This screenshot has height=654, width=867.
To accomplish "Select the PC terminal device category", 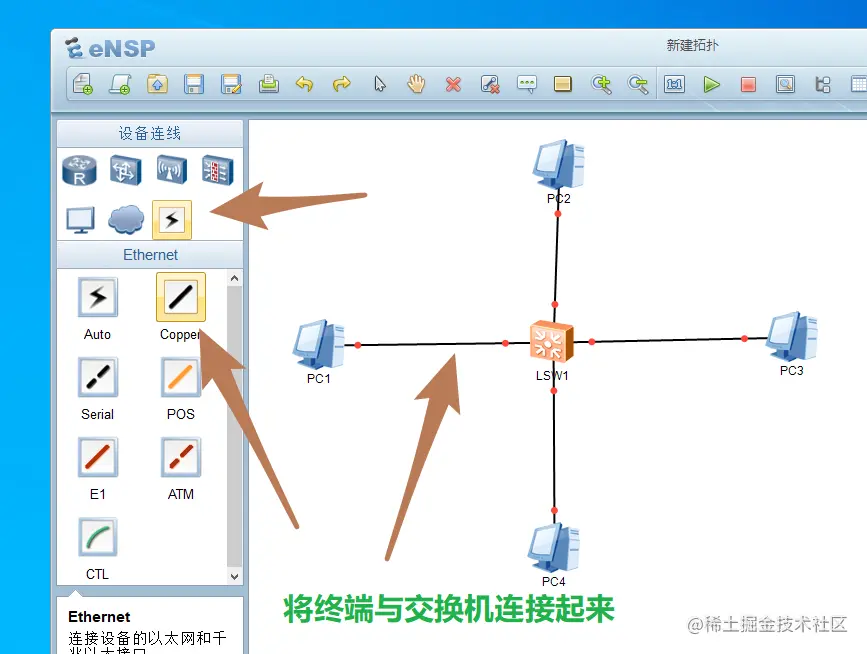I will pyautogui.click(x=80, y=219).
